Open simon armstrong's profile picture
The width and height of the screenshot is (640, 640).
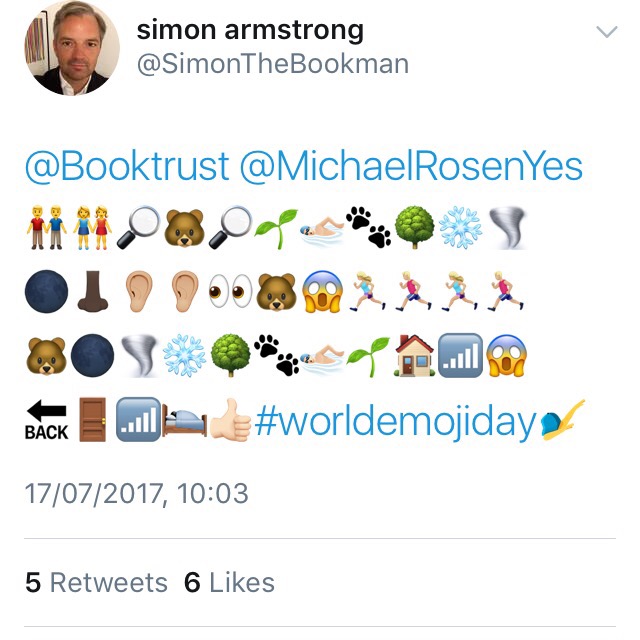[x=72, y=48]
